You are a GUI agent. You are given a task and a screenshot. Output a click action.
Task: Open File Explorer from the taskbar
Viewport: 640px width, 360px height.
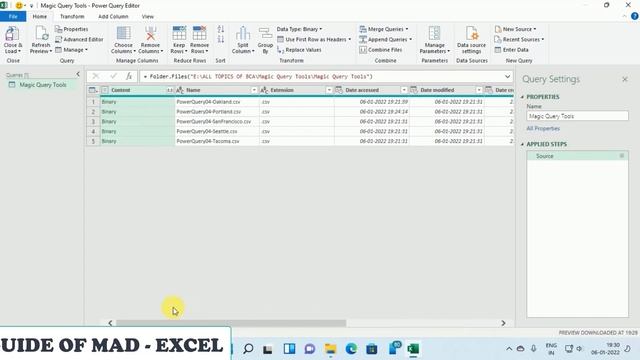(x=330, y=349)
